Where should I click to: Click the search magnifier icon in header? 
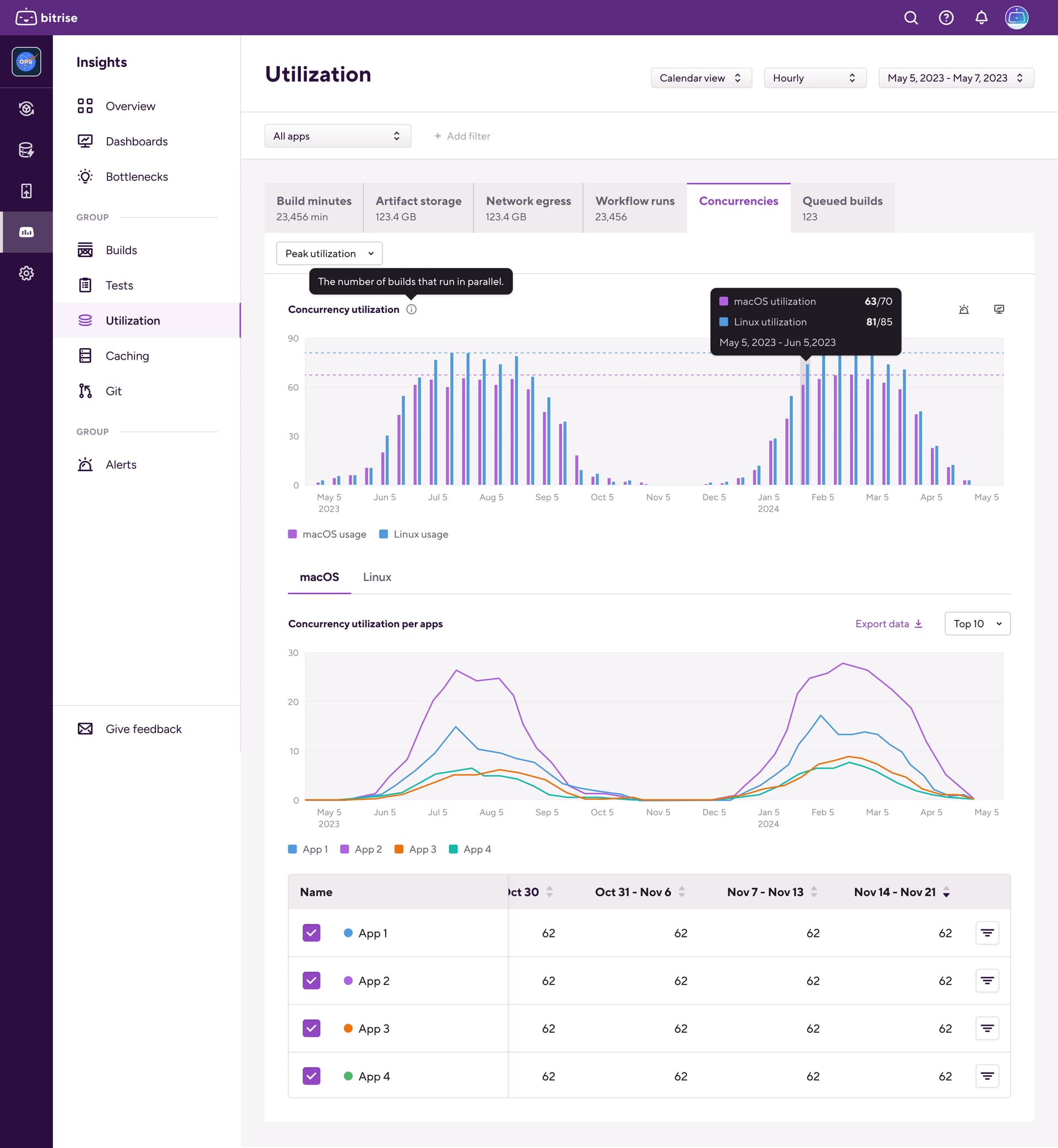(x=910, y=18)
